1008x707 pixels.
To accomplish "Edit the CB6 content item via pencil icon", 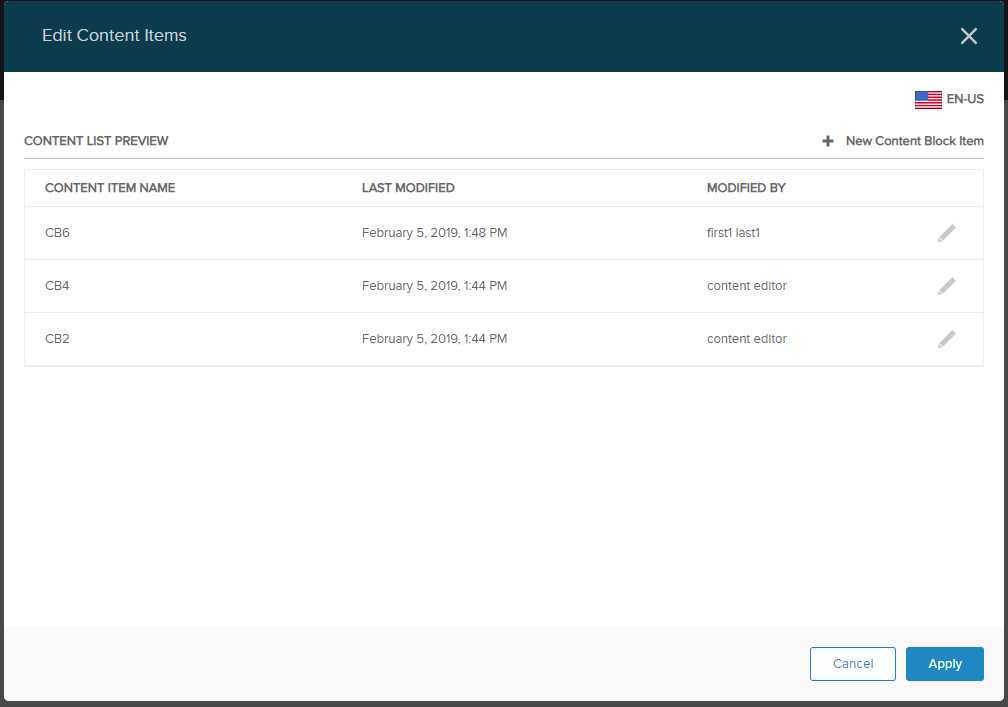I will tap(946, 233).
